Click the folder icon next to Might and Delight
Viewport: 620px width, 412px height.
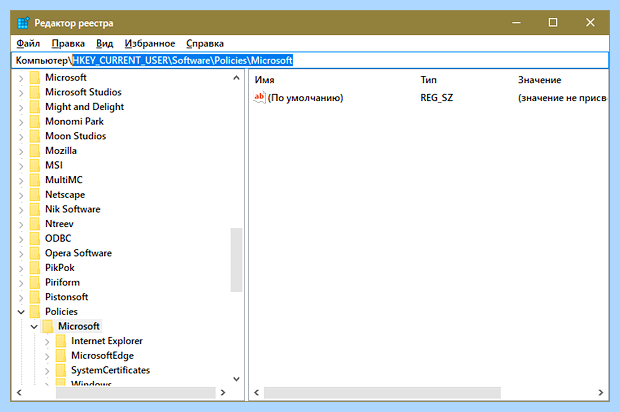tap(35, 107)
